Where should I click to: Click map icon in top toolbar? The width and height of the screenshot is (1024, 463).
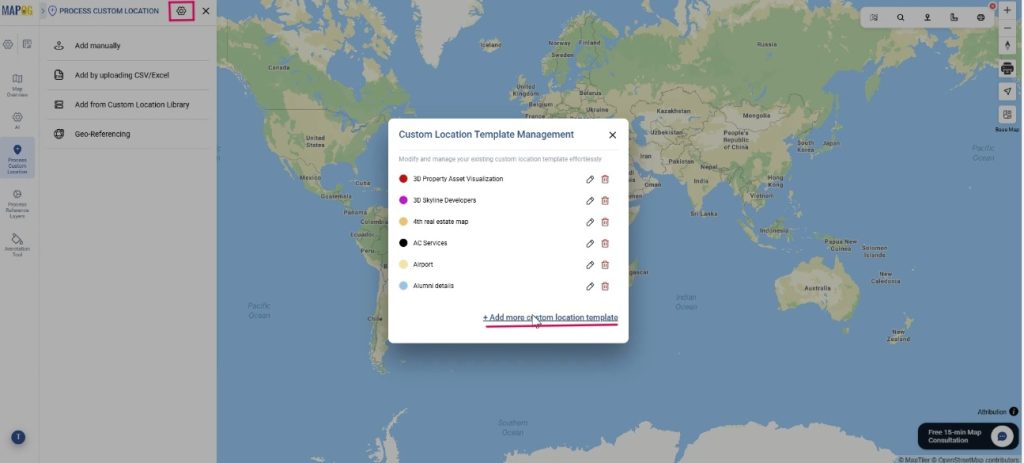[x=874, y=18]
